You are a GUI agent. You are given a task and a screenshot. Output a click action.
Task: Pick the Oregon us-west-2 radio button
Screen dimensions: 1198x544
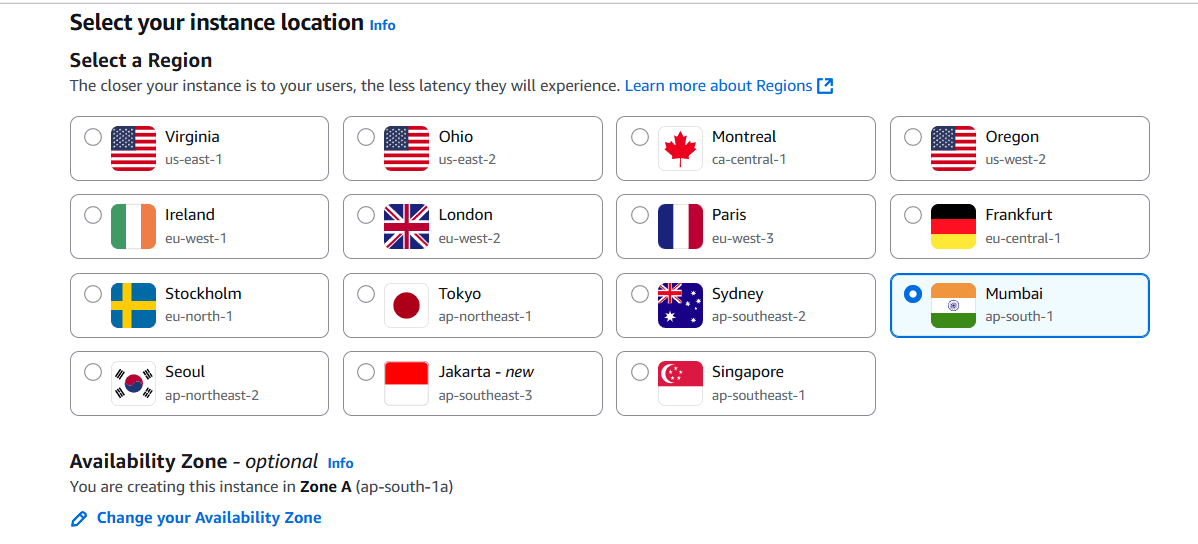point(913,137)
